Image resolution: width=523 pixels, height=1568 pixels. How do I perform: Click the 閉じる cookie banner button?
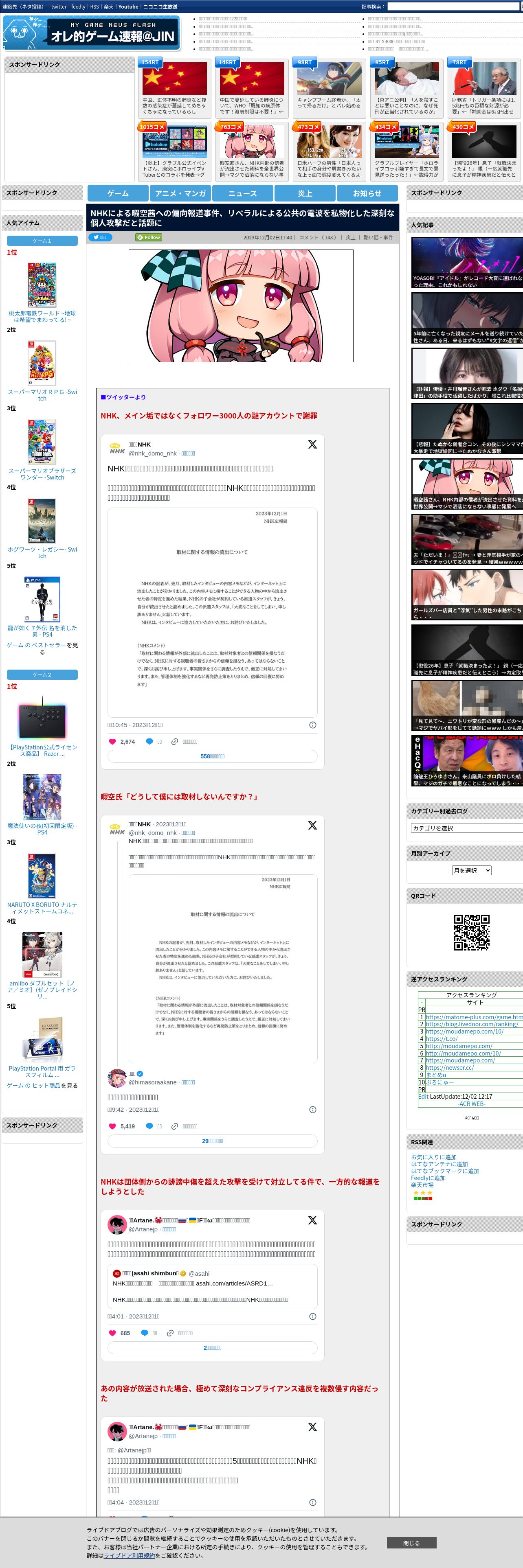pyautogui.click(x=411, y=1543)
